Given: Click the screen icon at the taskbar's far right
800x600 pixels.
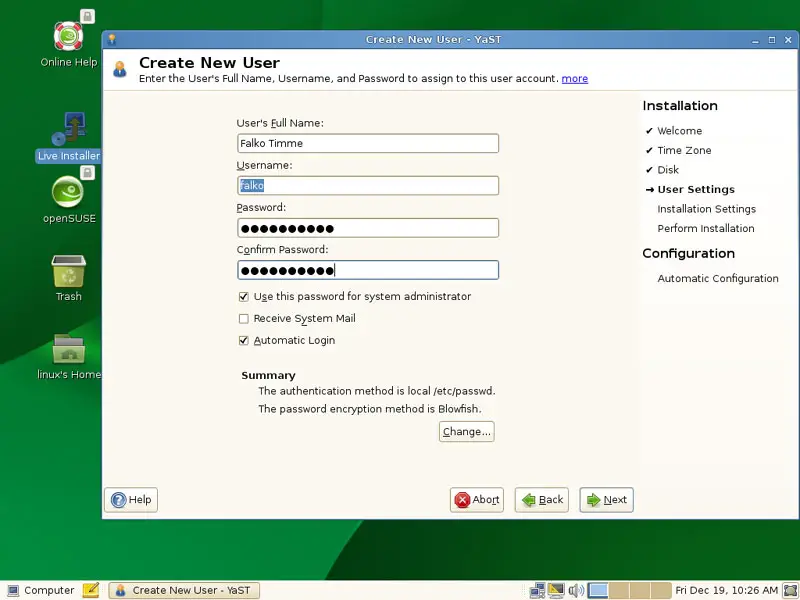Looking at the screenshot, I should (x=790, y=590).
